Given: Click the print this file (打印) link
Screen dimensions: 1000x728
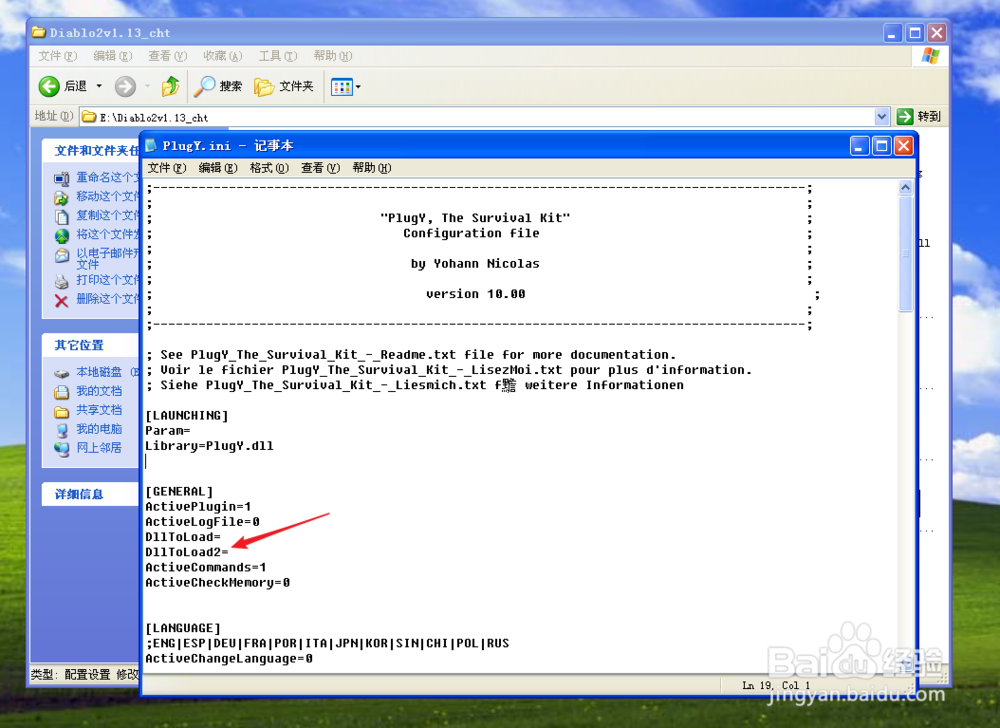Looking at the screenshot, I should click(x=107, y=280).
